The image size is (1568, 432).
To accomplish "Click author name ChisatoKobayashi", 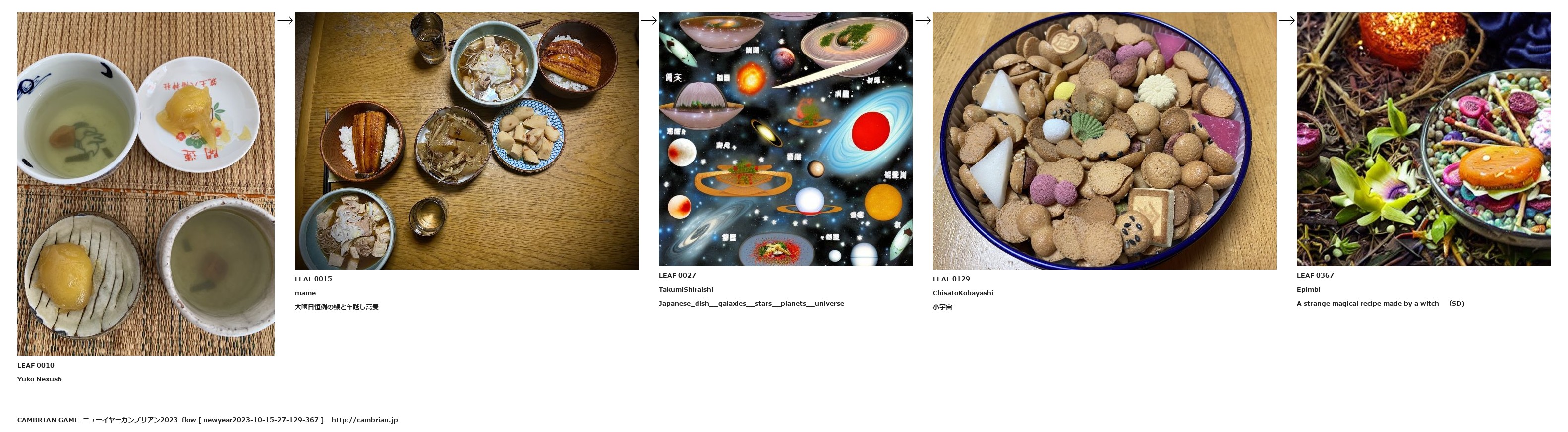I will [963, 293].
